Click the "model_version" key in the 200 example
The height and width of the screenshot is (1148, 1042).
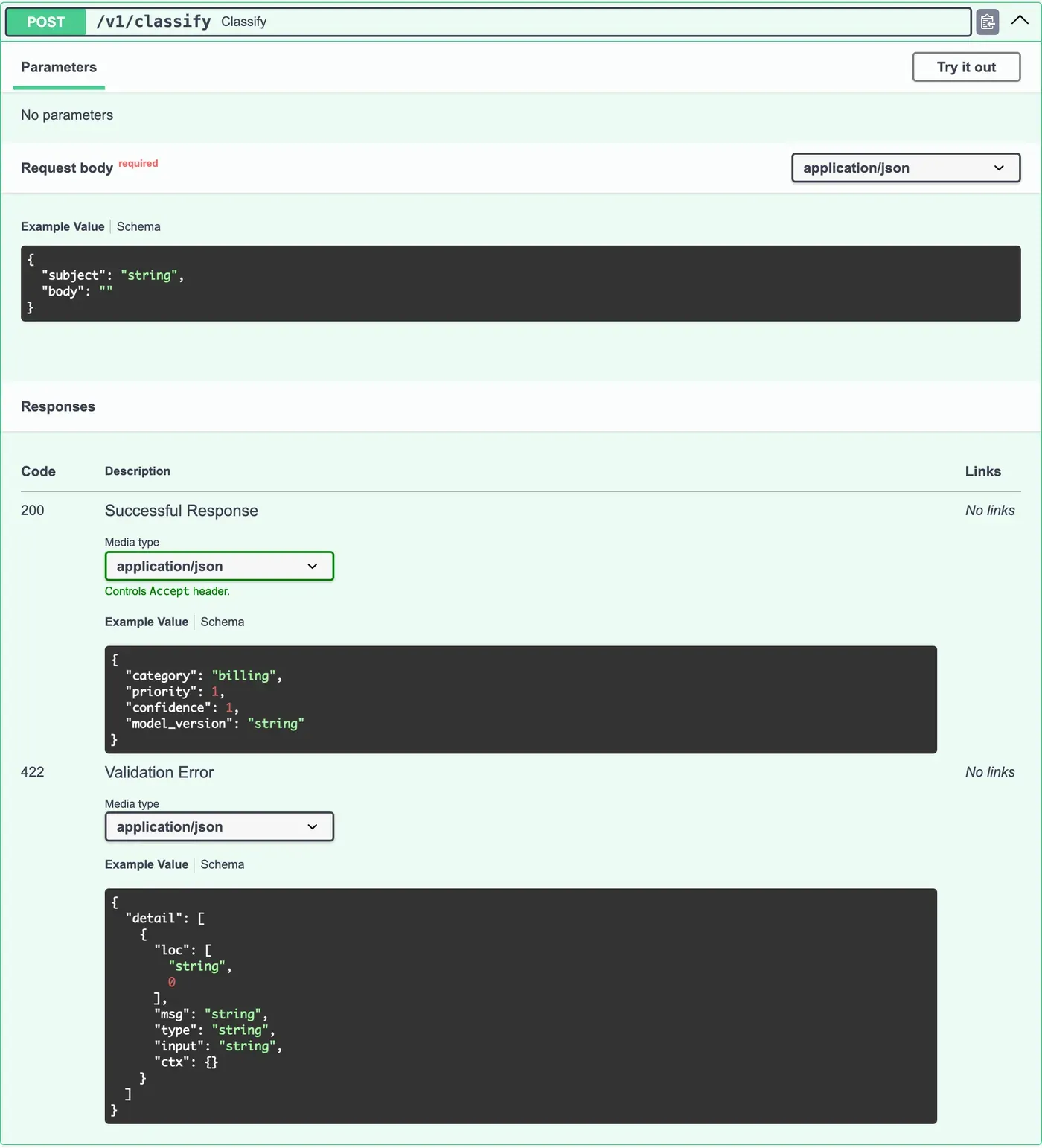[x=179, y=724]
